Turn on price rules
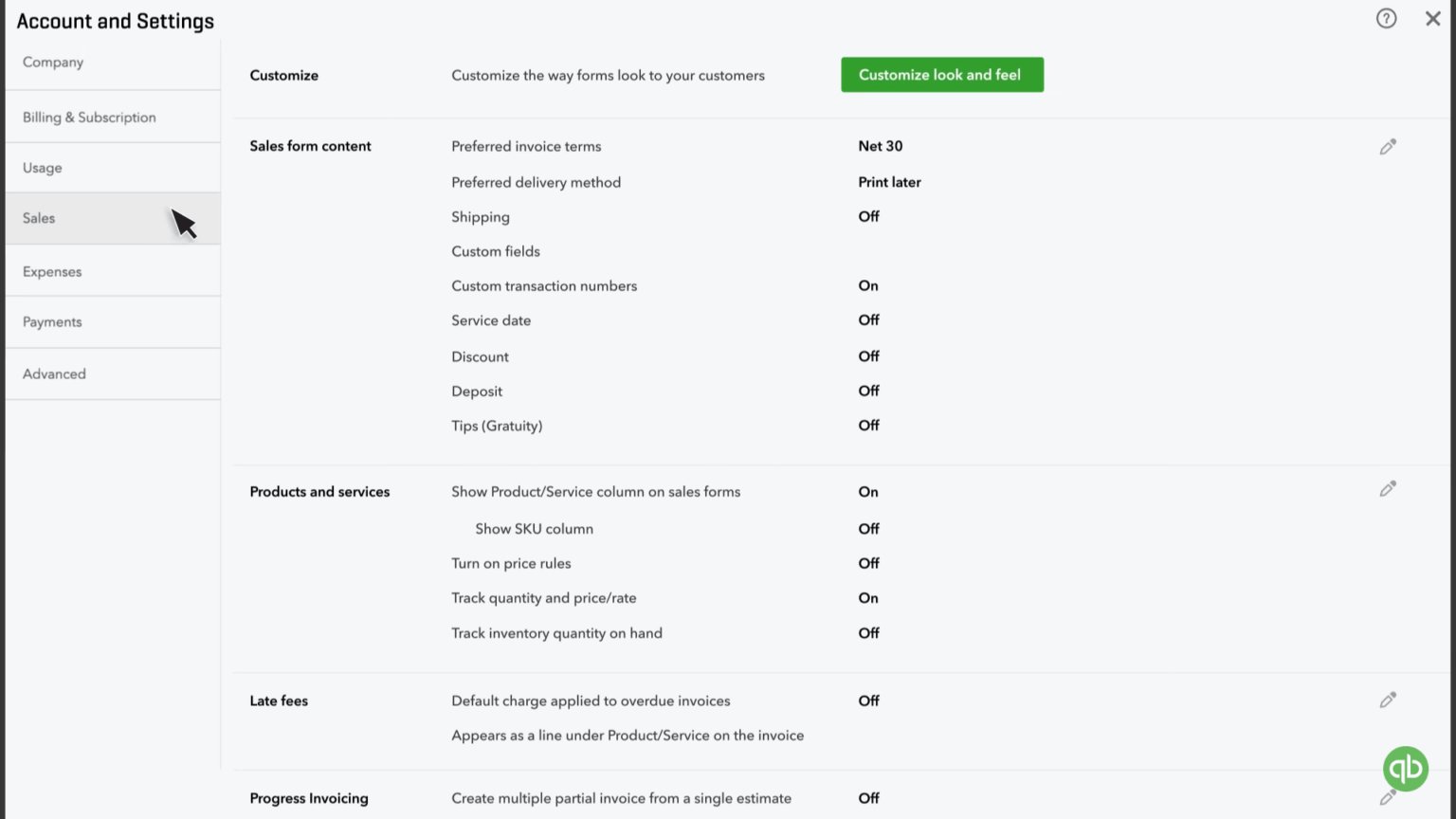The image size is (1456, 819). 867,563
